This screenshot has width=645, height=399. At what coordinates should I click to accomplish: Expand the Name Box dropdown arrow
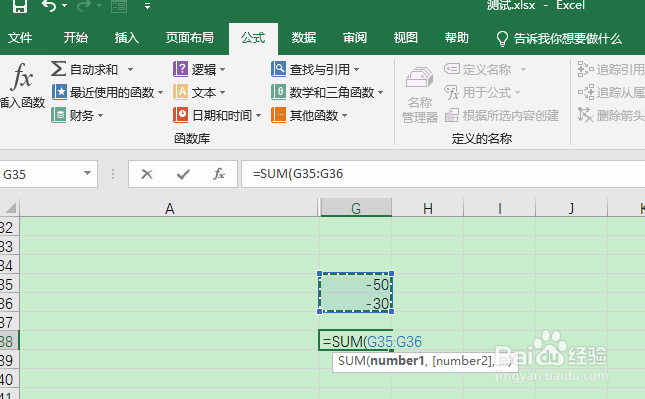point(87,174)
